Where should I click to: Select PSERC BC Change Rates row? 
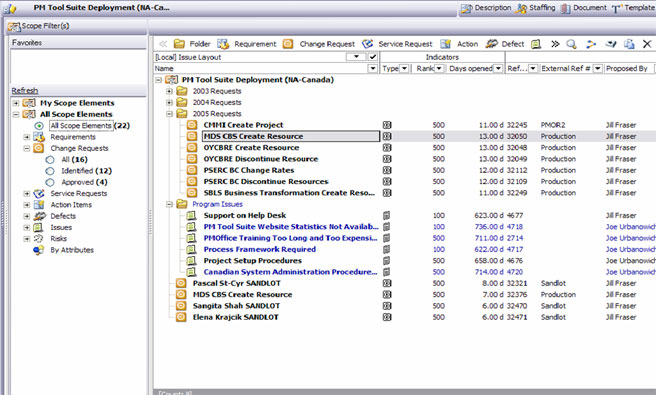(x=249, y=170)
